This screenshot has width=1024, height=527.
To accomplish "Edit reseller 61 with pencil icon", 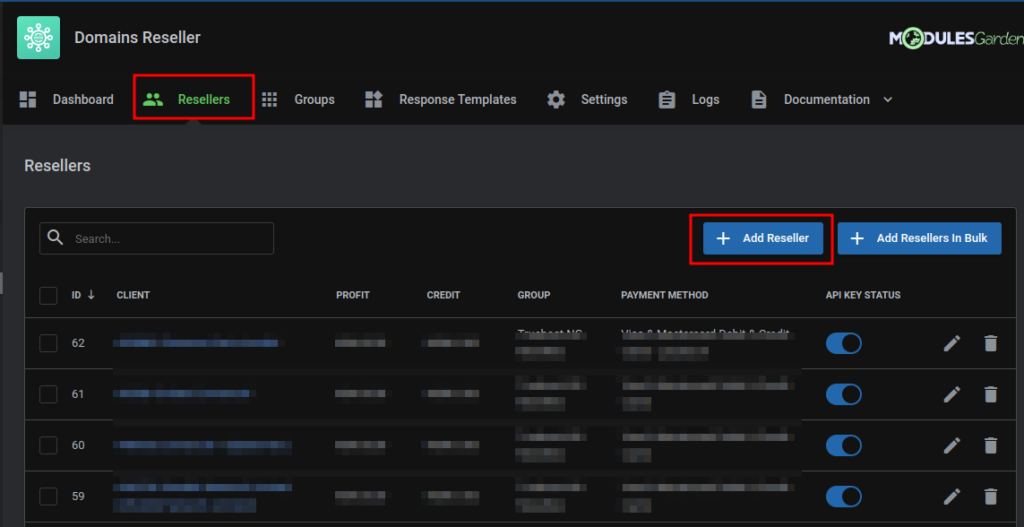I will 952,394.
